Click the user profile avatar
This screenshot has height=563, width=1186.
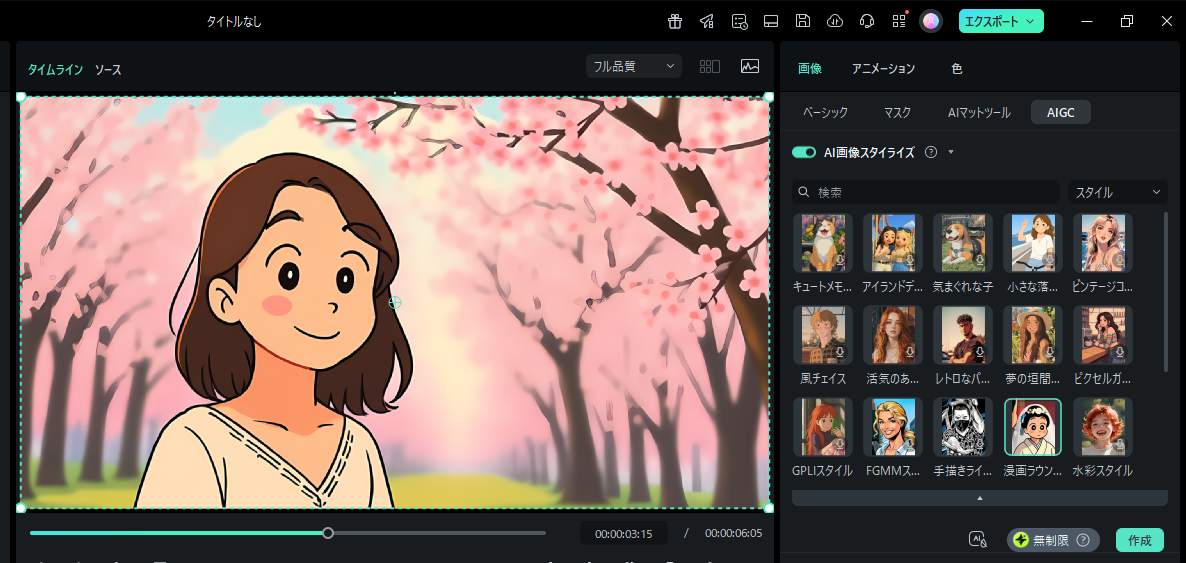coord(931,21)
